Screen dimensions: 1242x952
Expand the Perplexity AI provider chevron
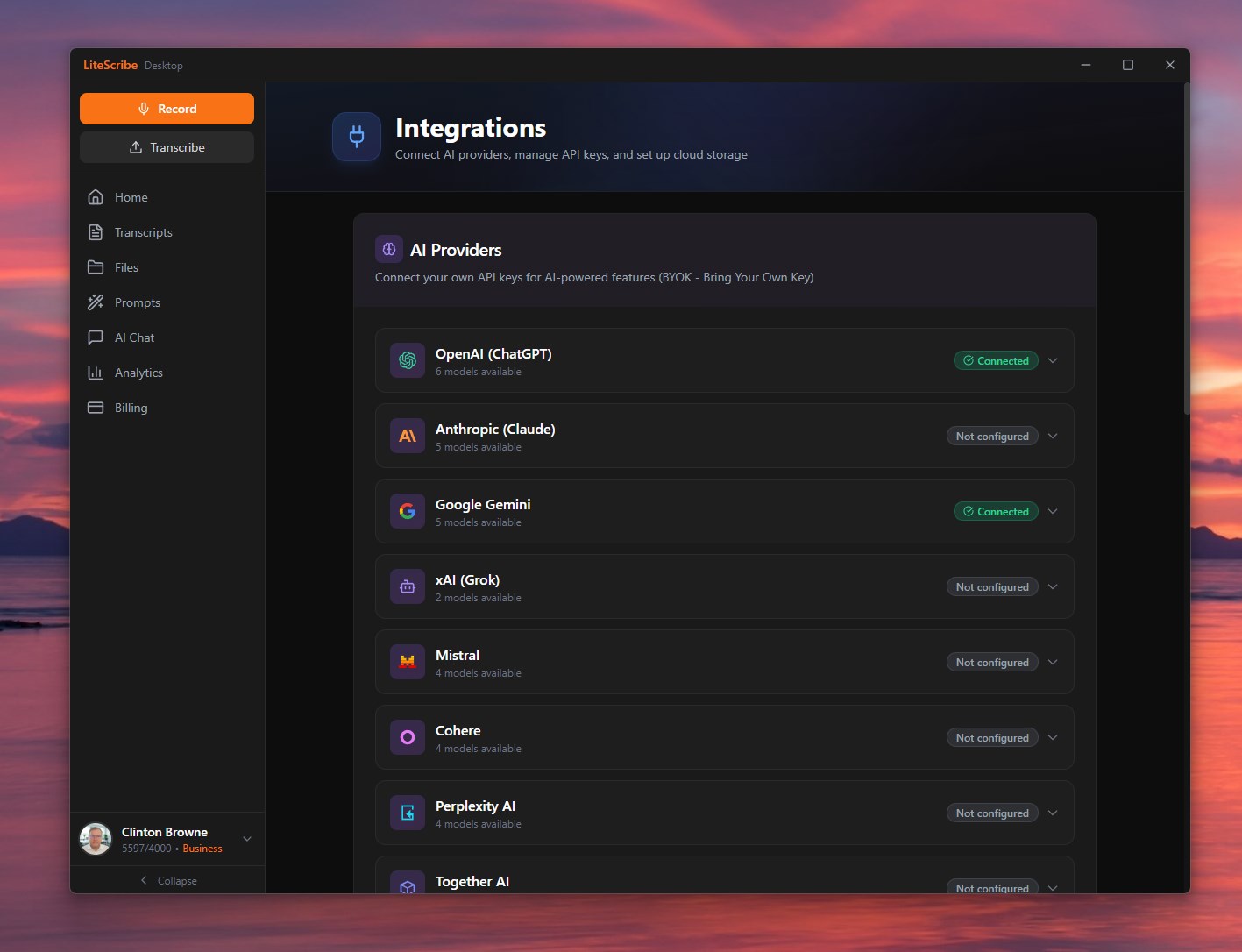[x=1053, y=813]
